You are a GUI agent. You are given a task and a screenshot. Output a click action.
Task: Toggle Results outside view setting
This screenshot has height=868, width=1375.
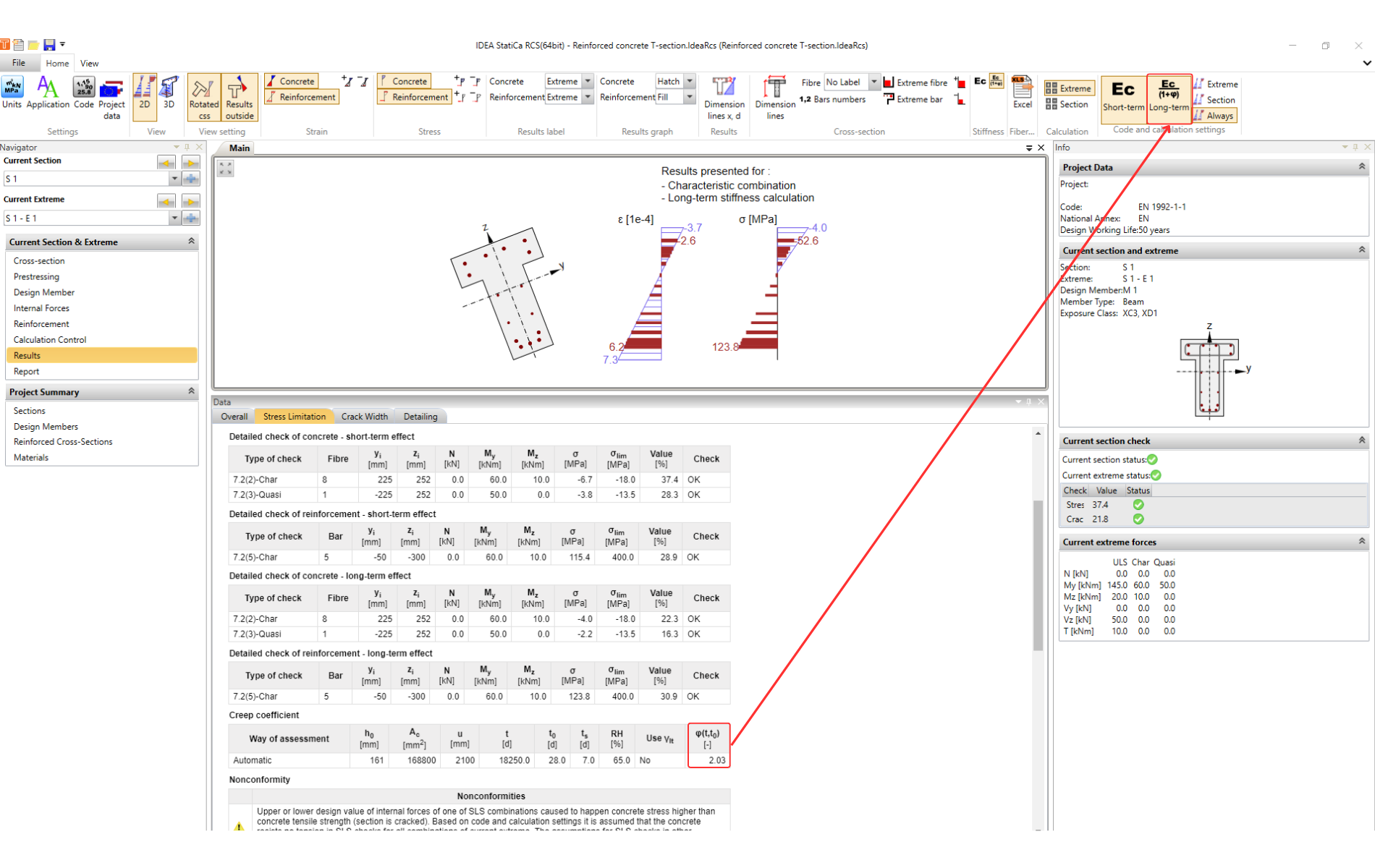click(239, 97)
